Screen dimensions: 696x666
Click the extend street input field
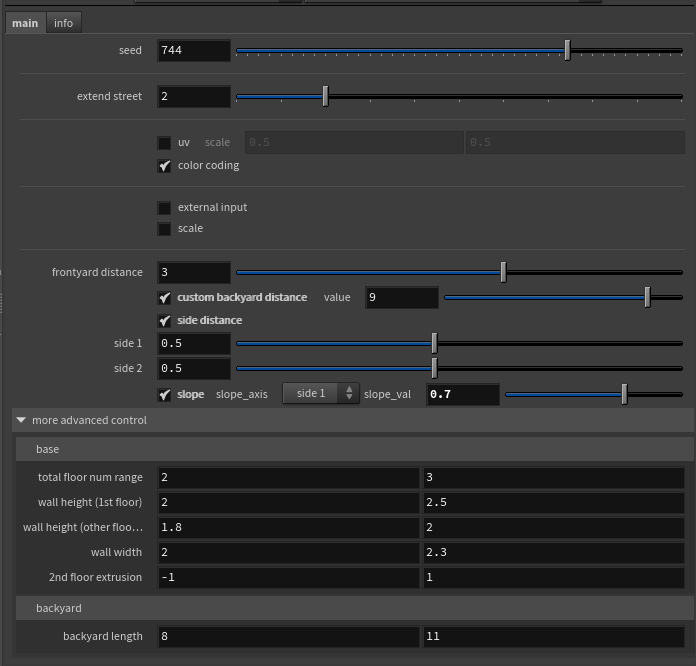194,96
